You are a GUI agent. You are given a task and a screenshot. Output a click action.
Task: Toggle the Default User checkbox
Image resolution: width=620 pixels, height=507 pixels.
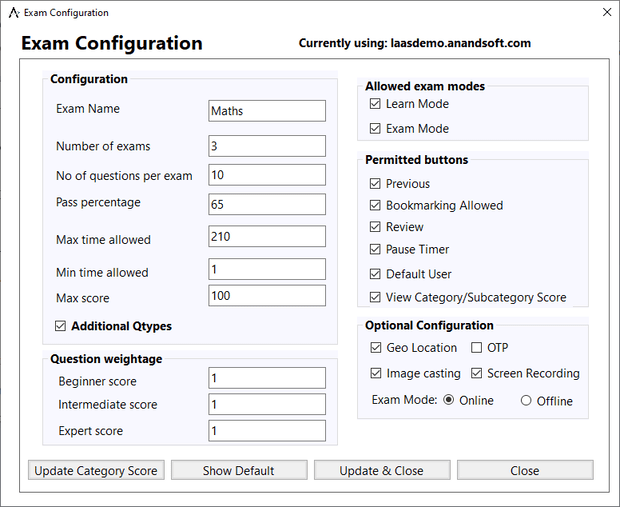click(375, 274)
